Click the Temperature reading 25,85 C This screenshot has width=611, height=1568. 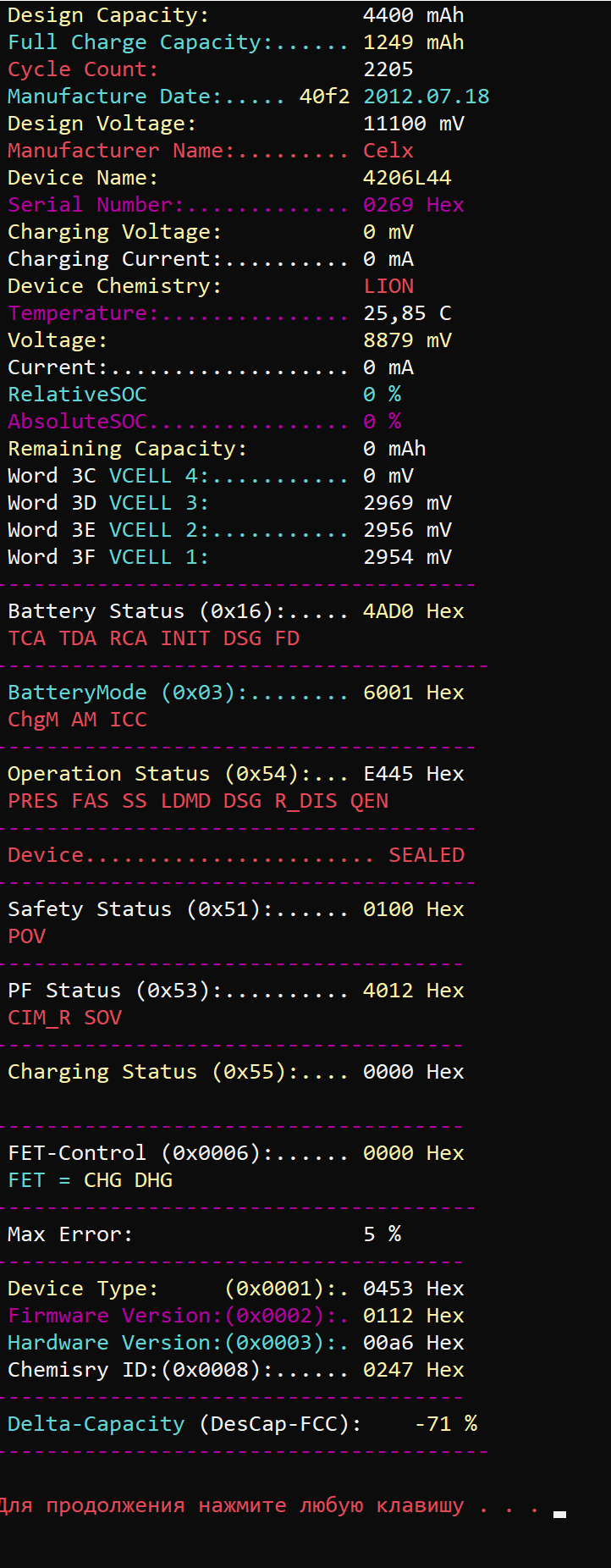point(407,313)
